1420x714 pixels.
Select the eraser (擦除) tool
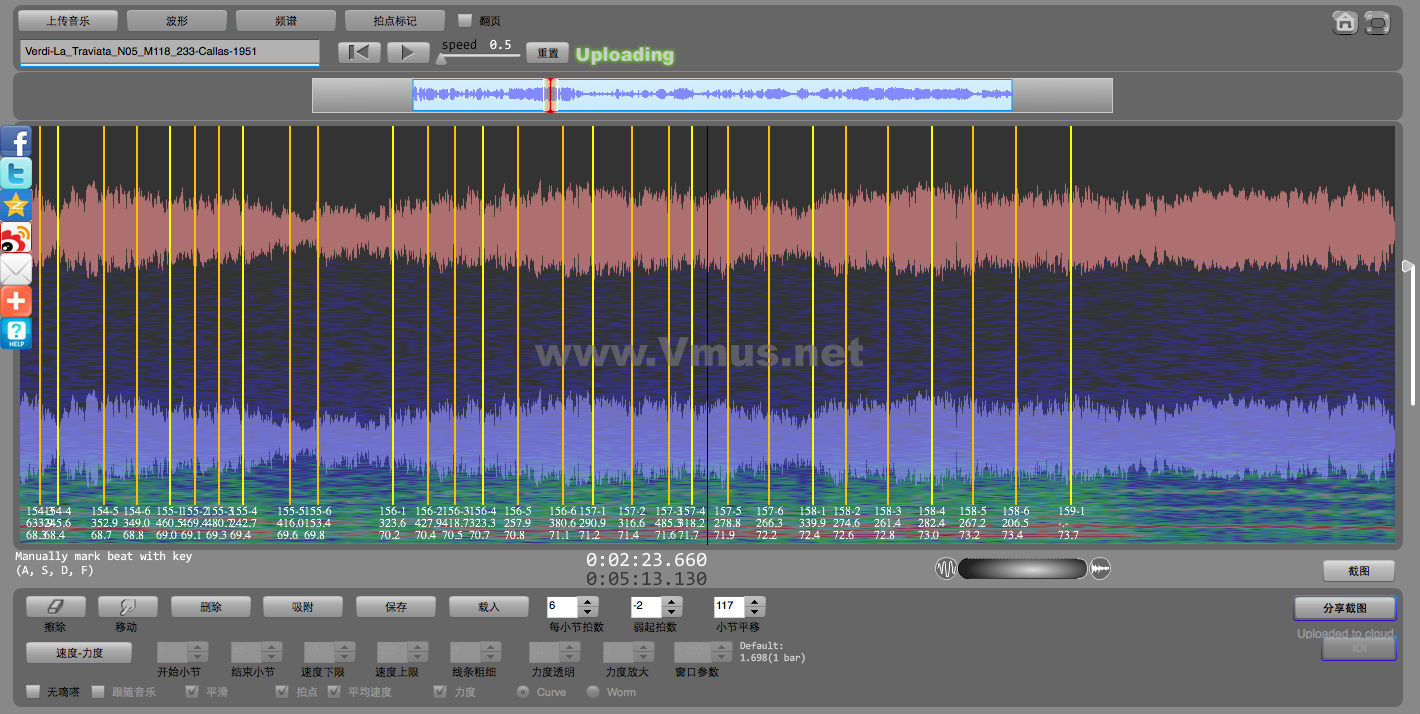pyautogui.click(x=55, y=607)
